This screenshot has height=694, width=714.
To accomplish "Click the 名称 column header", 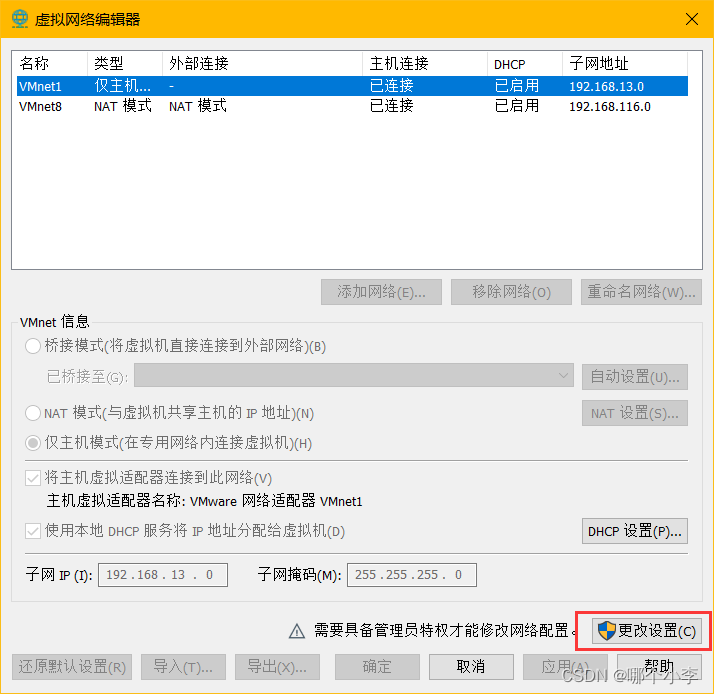I will [50, 63].
